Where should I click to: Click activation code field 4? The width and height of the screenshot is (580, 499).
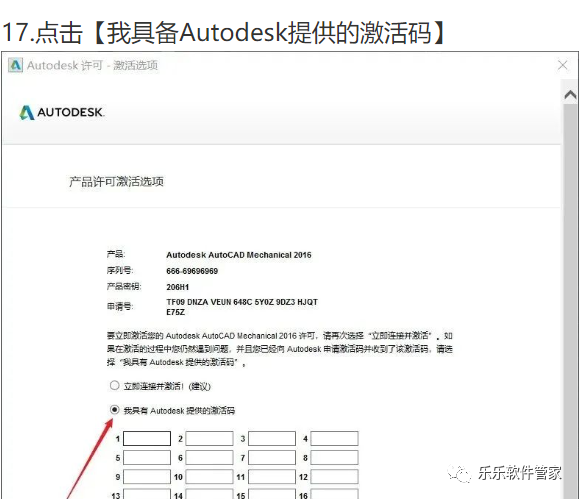point(334,438)
